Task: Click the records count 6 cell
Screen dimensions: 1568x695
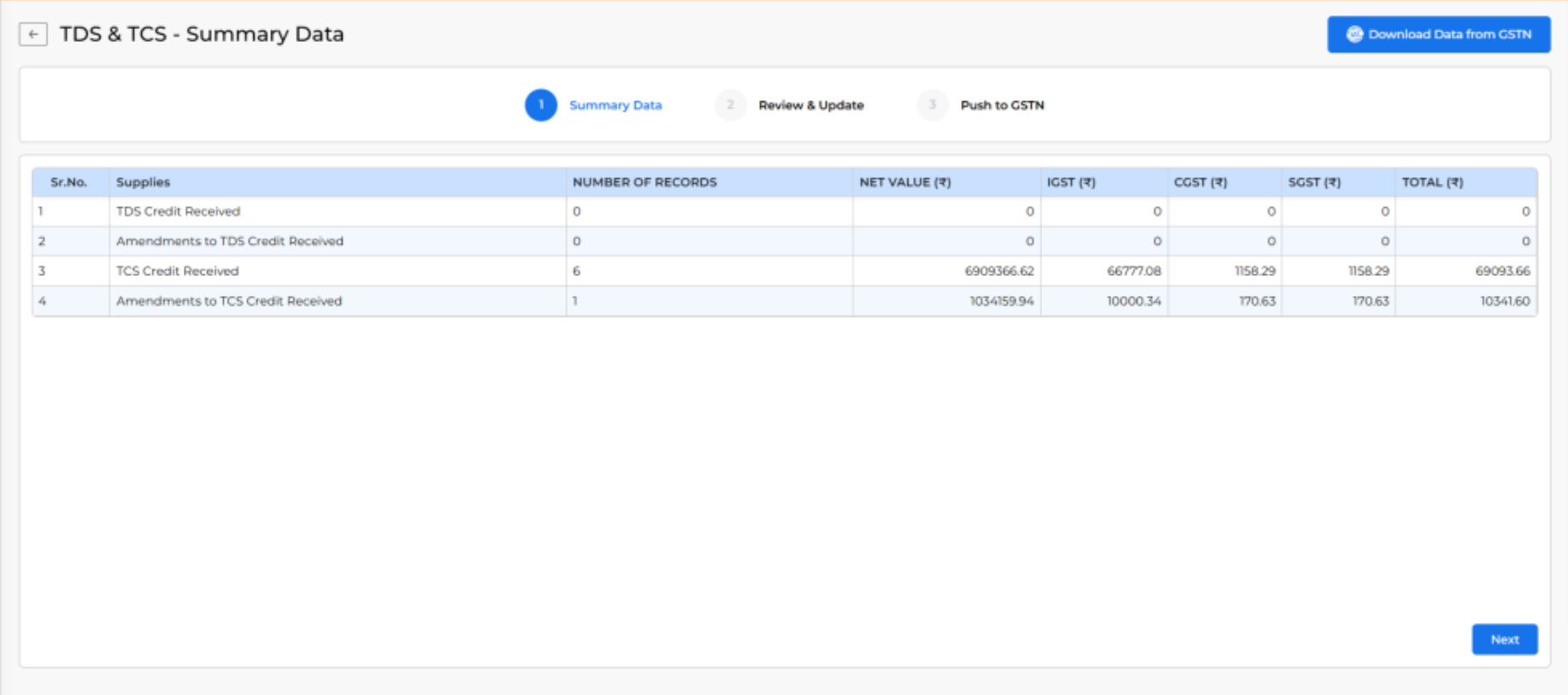Action: [710, 271]
